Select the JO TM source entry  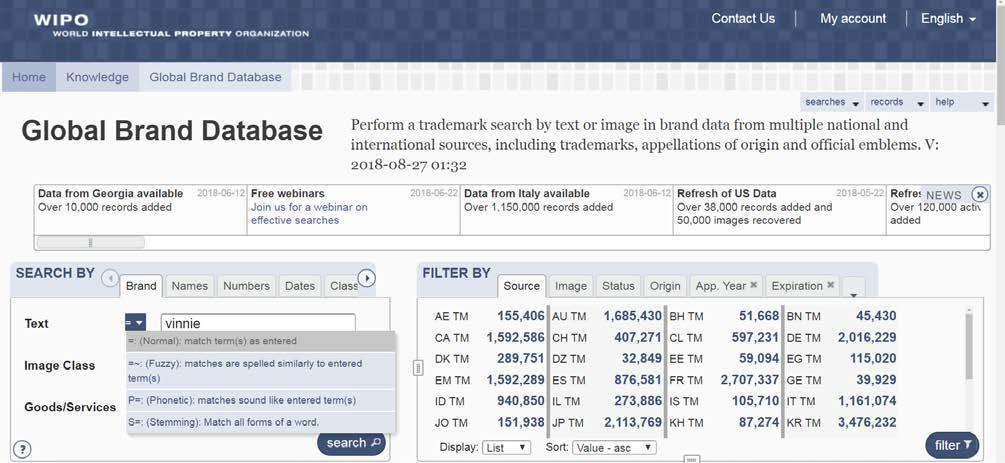pyautogui.click(x=490, y=423)
